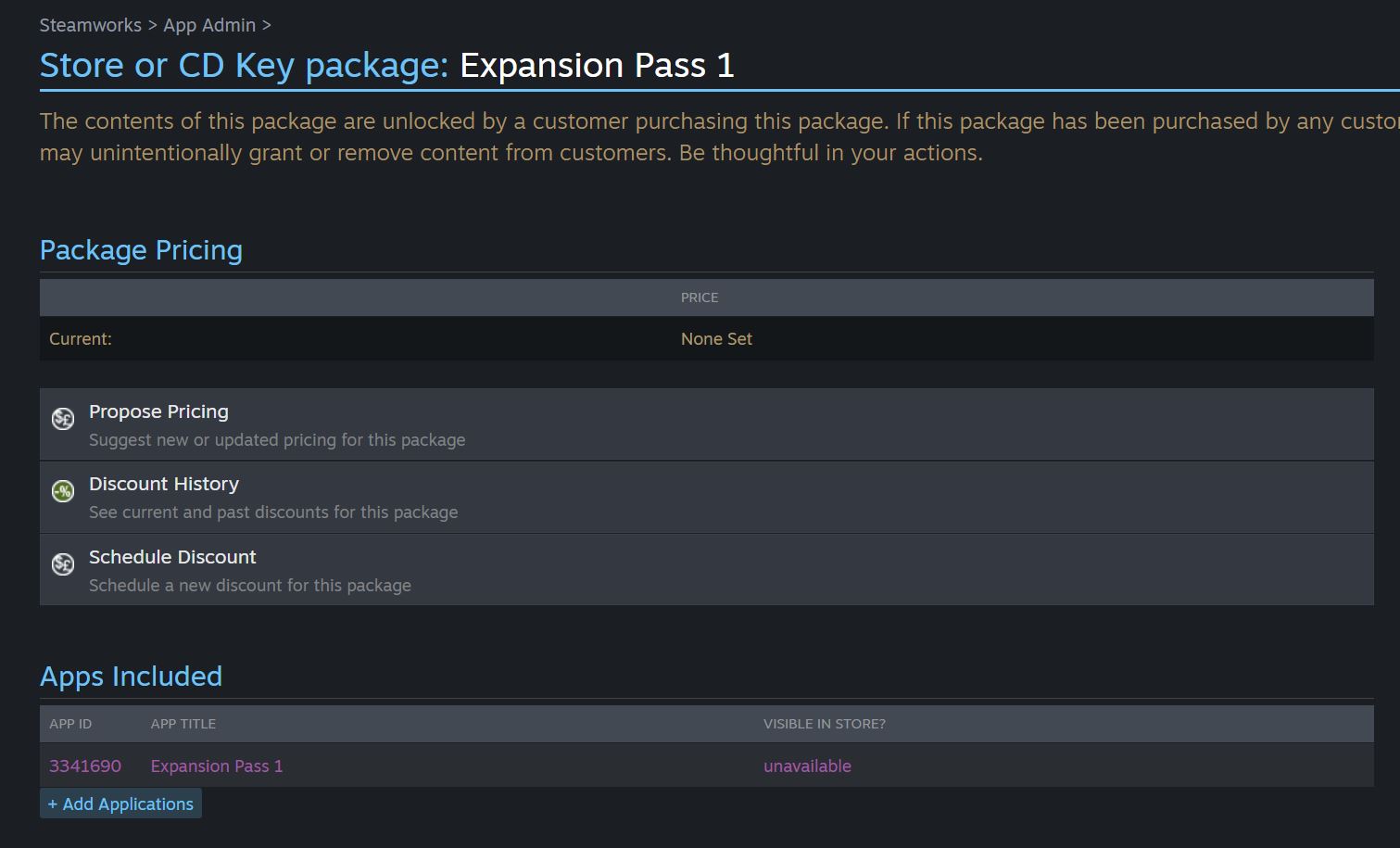Open the Expansion Pass 1 app title link
This screenshot has height=848, width=1400.
click(216, 766)
